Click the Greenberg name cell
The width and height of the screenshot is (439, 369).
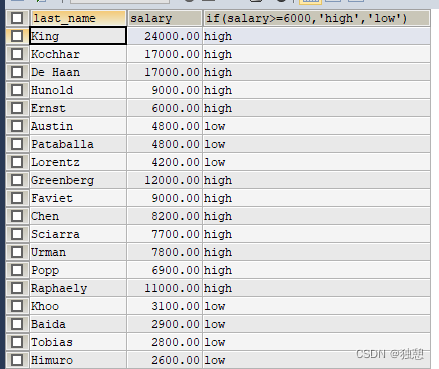click(x=78, y=180)
